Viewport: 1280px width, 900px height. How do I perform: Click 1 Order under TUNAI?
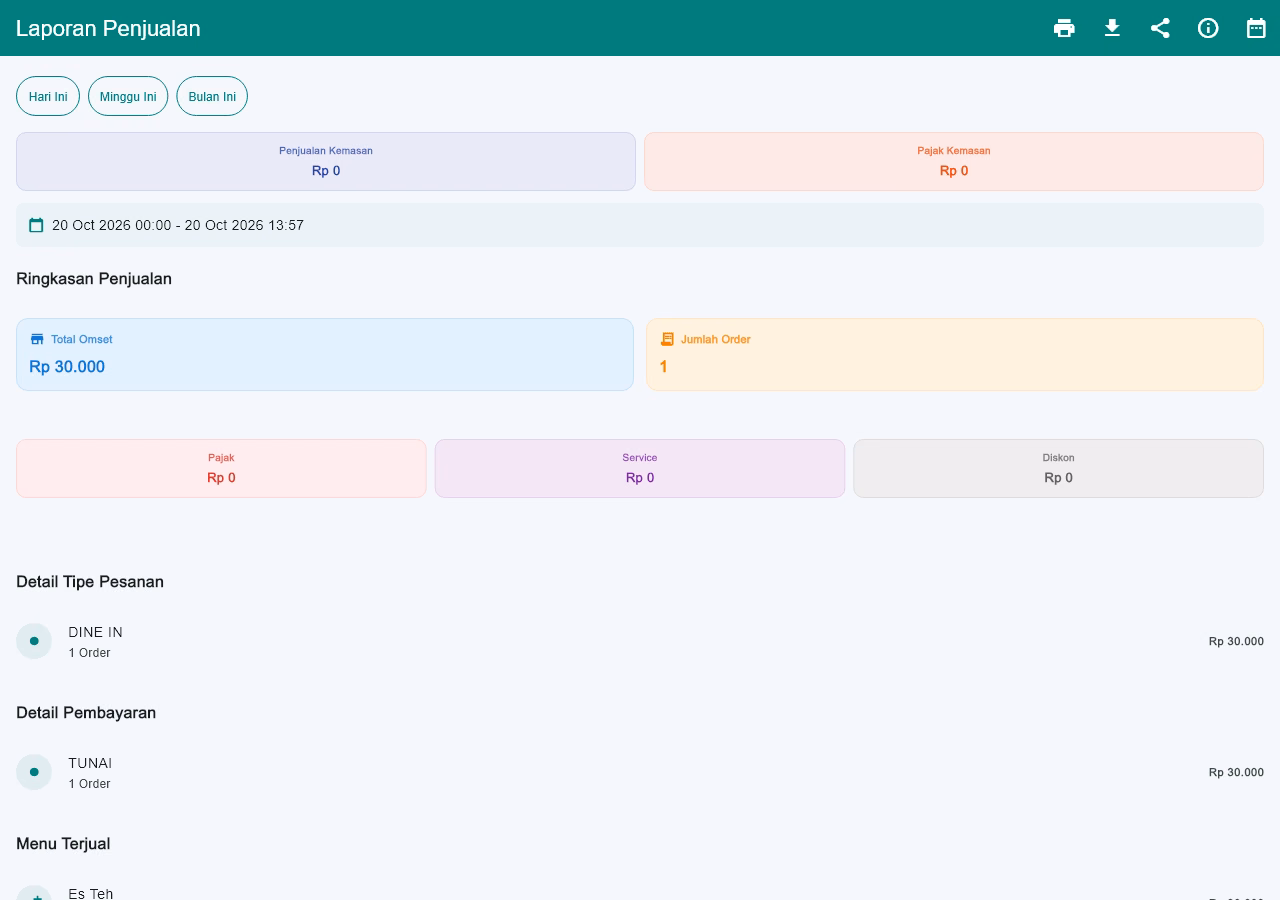coord(89,784)
